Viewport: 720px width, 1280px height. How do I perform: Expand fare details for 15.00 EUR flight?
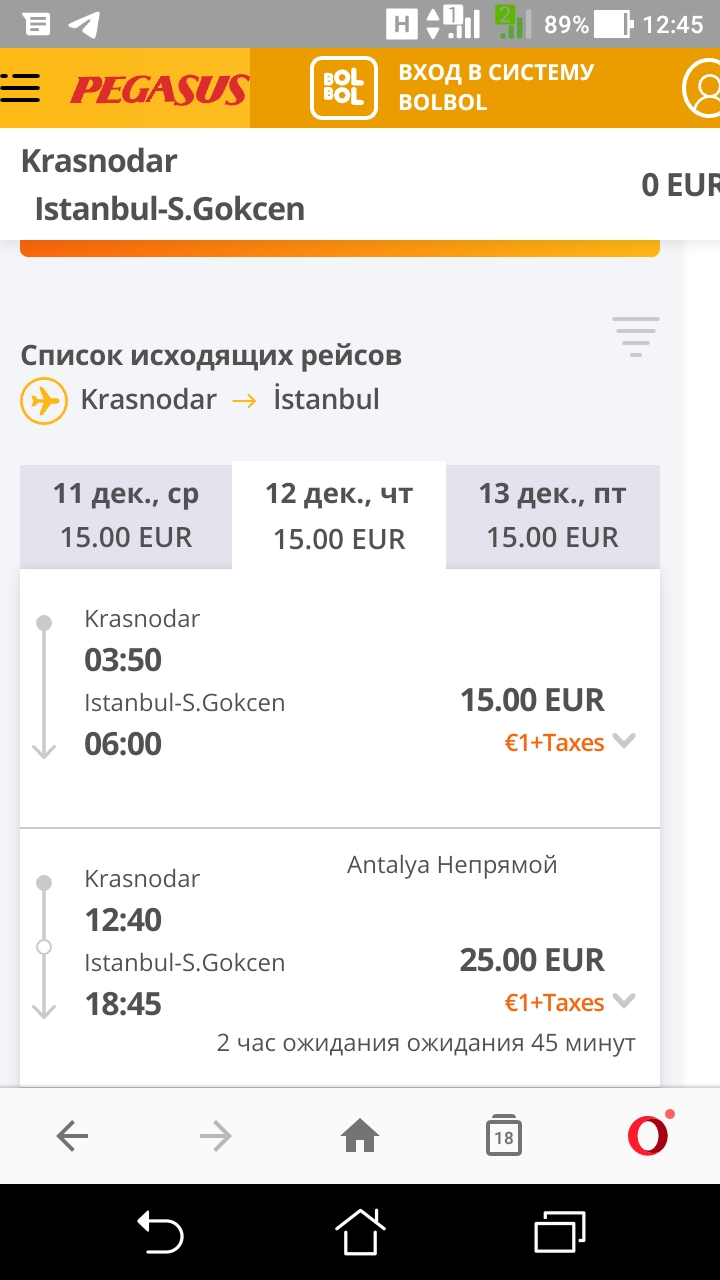click(x=625, y=741)
